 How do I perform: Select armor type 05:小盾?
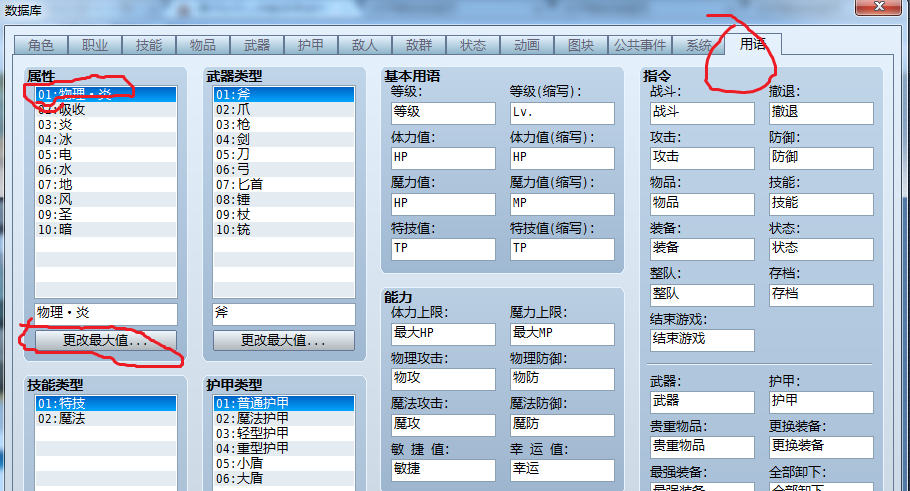[x=284, y=464]
